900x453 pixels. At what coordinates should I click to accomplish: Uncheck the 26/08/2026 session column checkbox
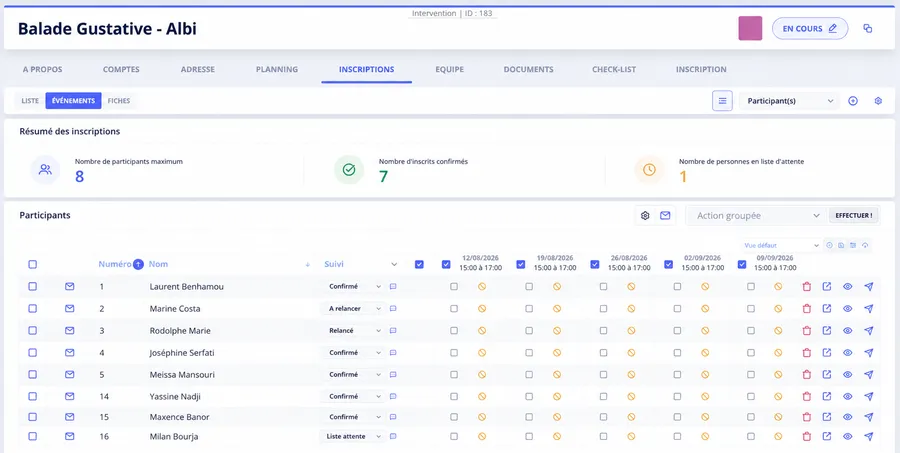point(595,265)
